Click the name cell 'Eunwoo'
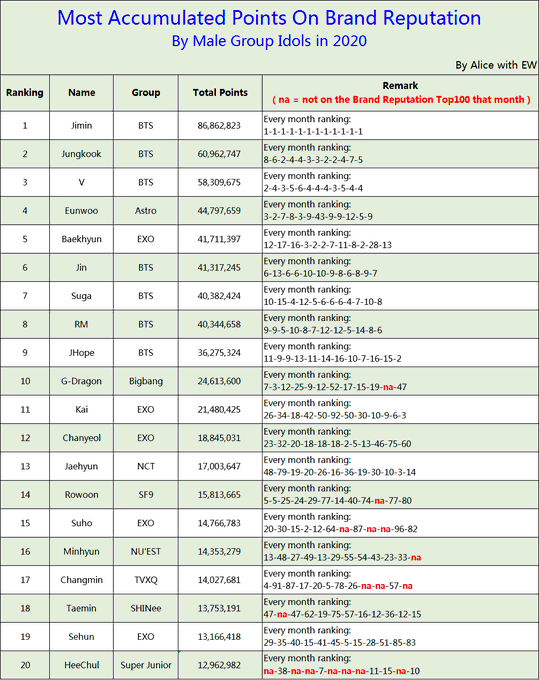 [x=81, y=211]
